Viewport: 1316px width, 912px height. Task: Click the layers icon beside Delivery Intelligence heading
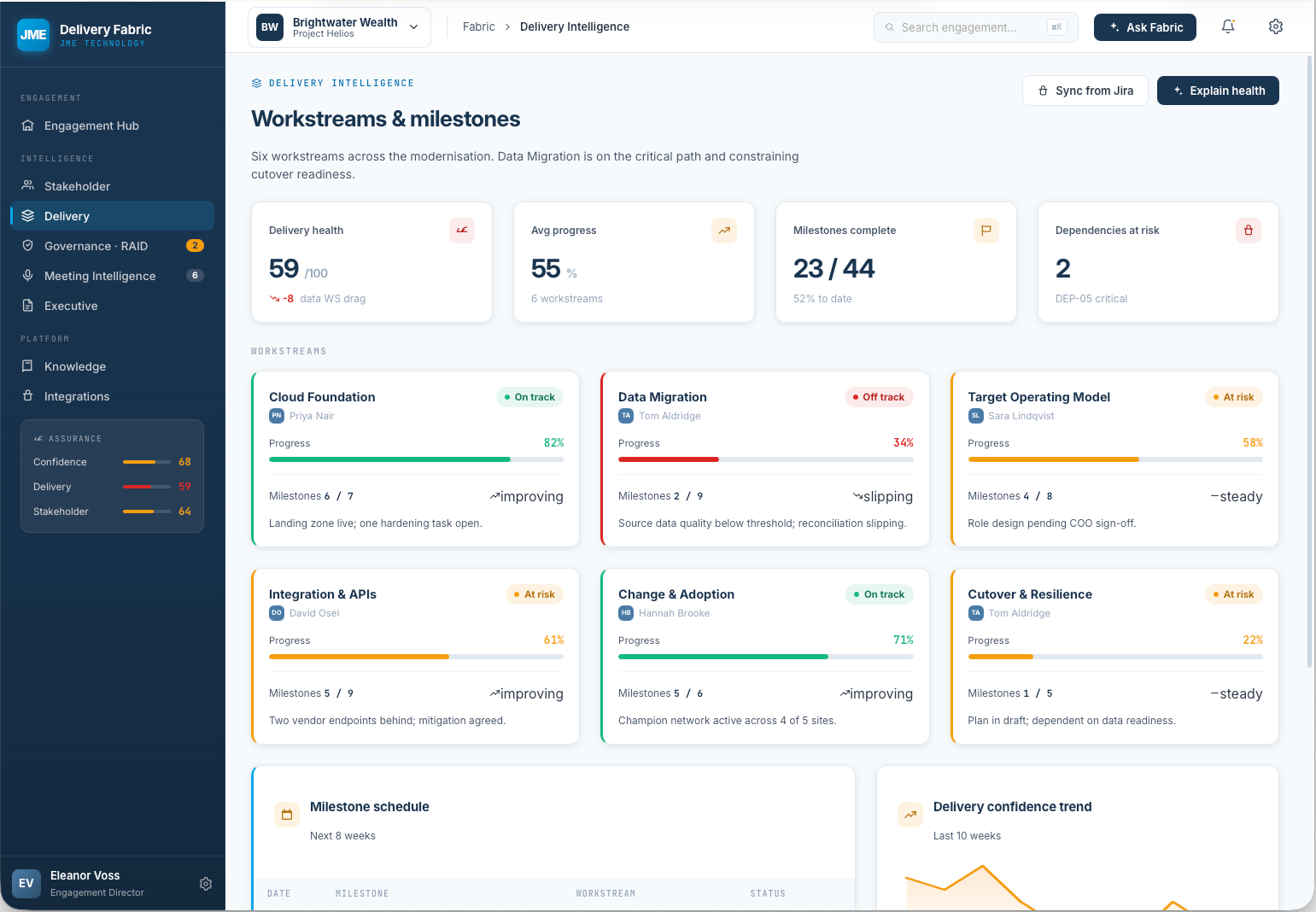pos(256,84)
